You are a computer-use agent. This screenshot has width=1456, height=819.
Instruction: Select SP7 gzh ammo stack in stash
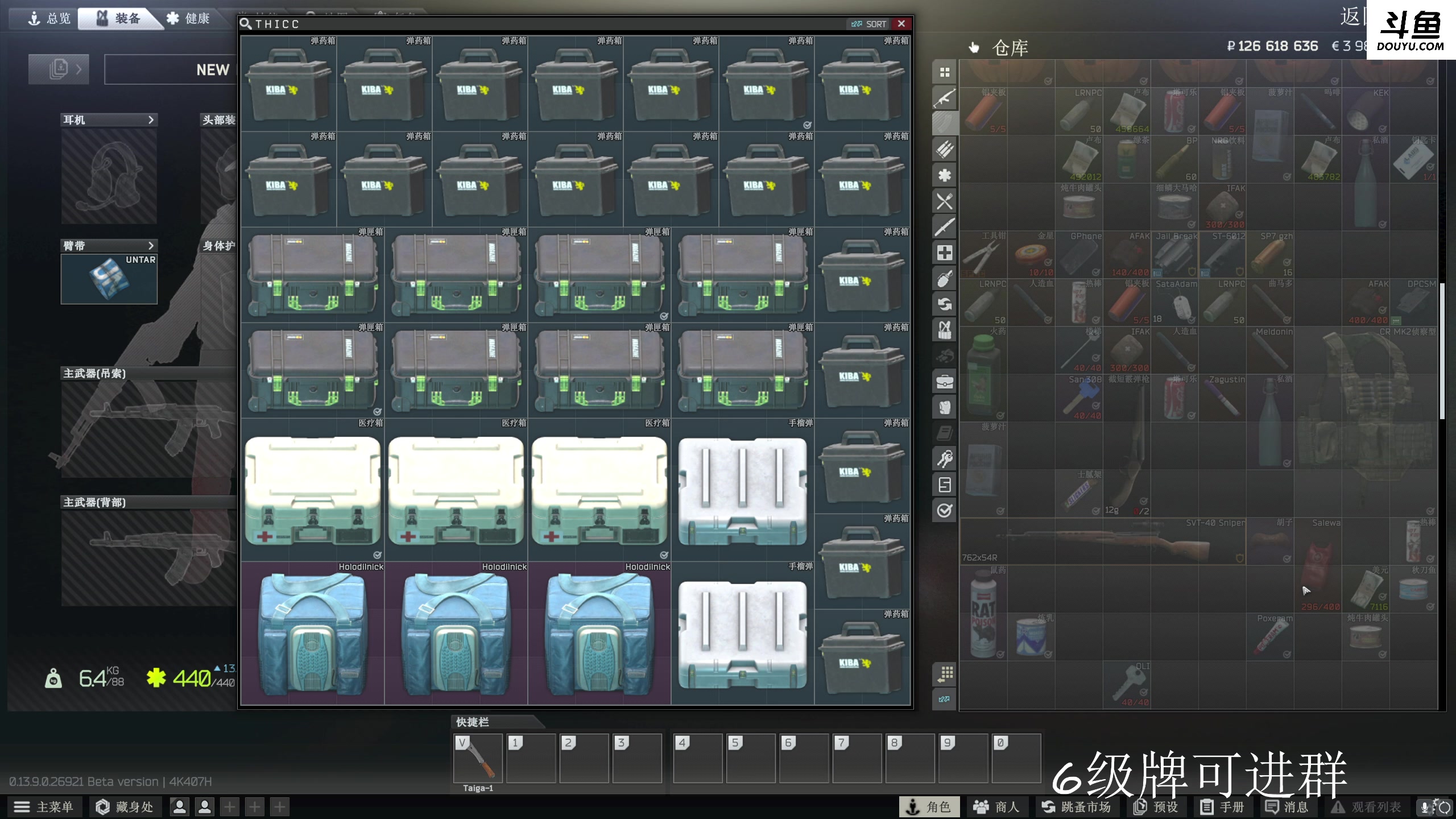(1271, 254)
